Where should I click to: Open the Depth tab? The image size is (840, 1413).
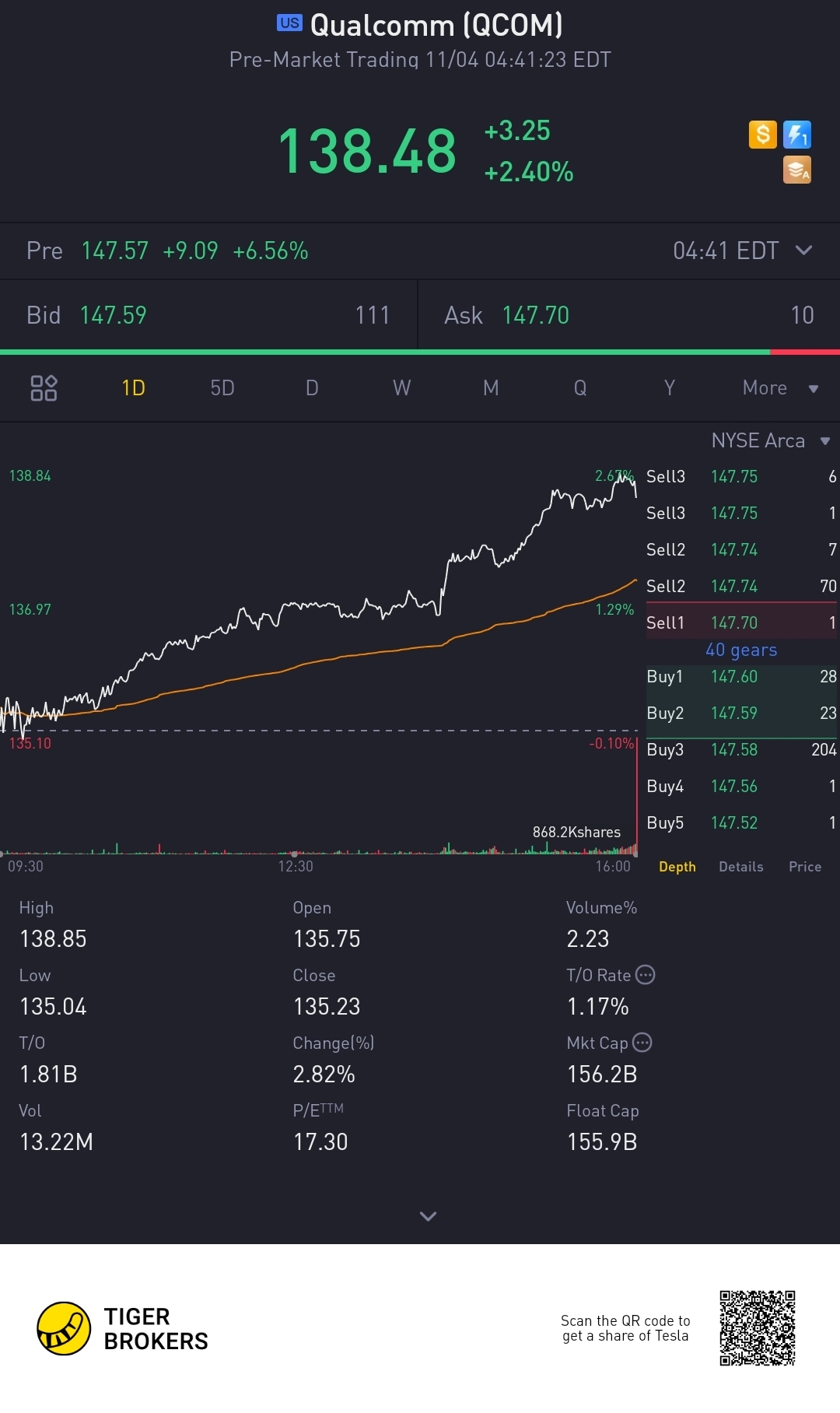[677, 867]
